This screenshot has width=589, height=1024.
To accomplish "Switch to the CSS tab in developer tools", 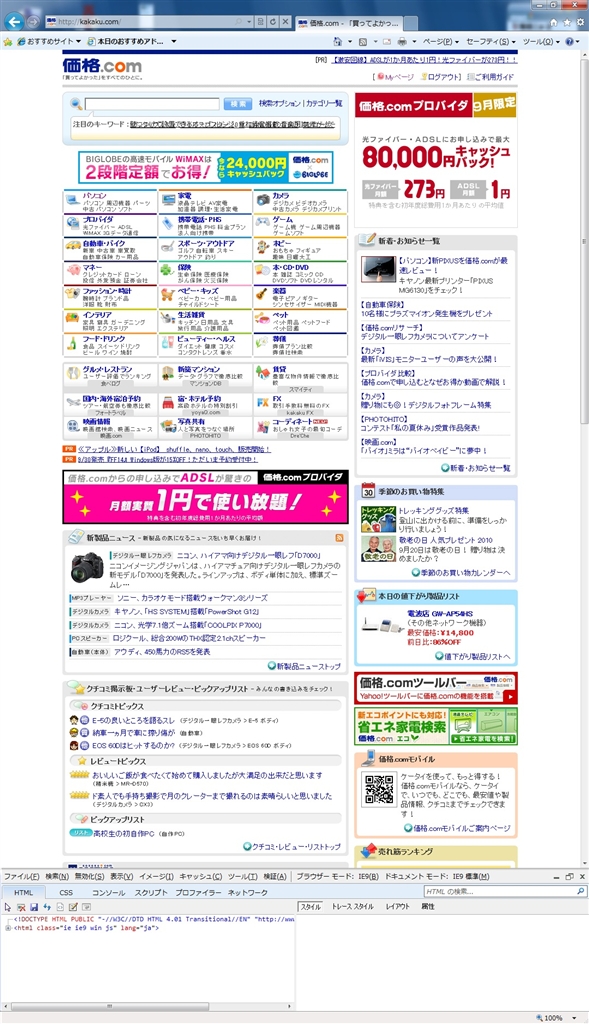I will [67, 892].
